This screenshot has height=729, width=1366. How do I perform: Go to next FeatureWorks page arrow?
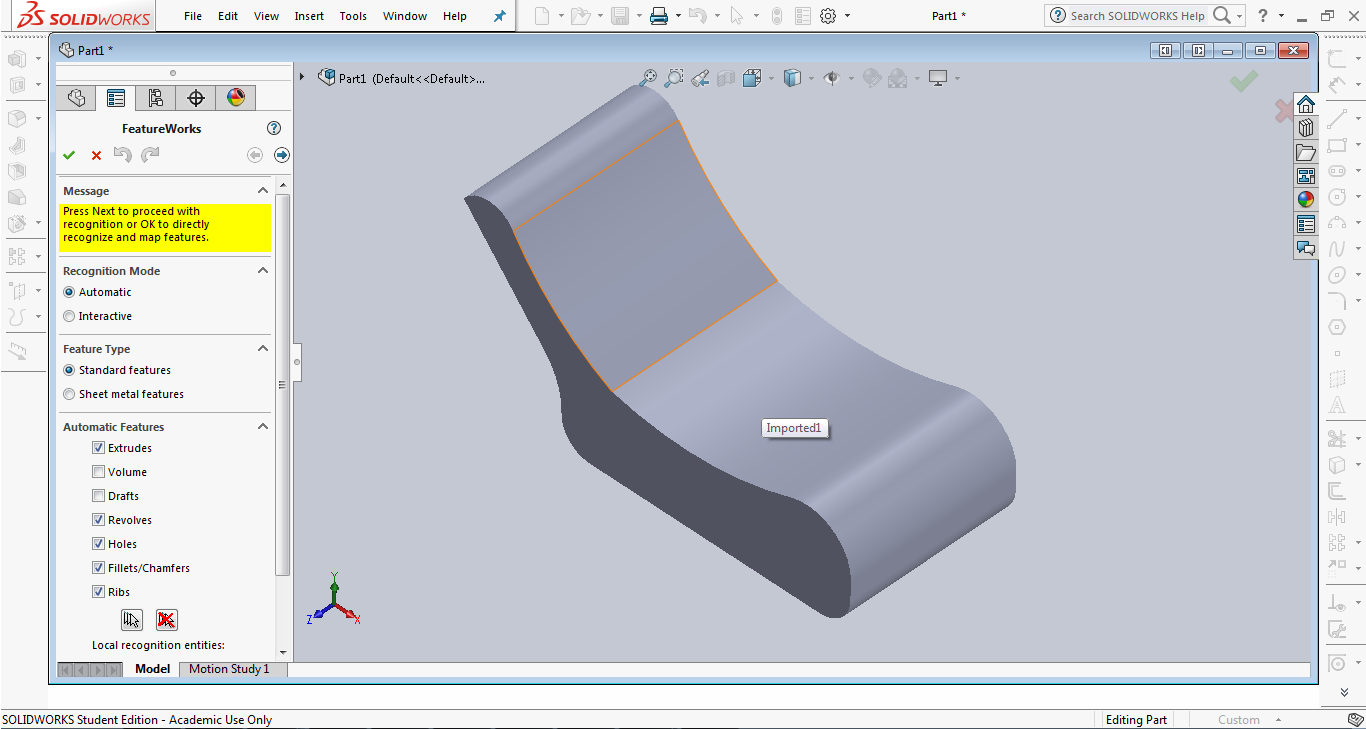coord(282,155)
